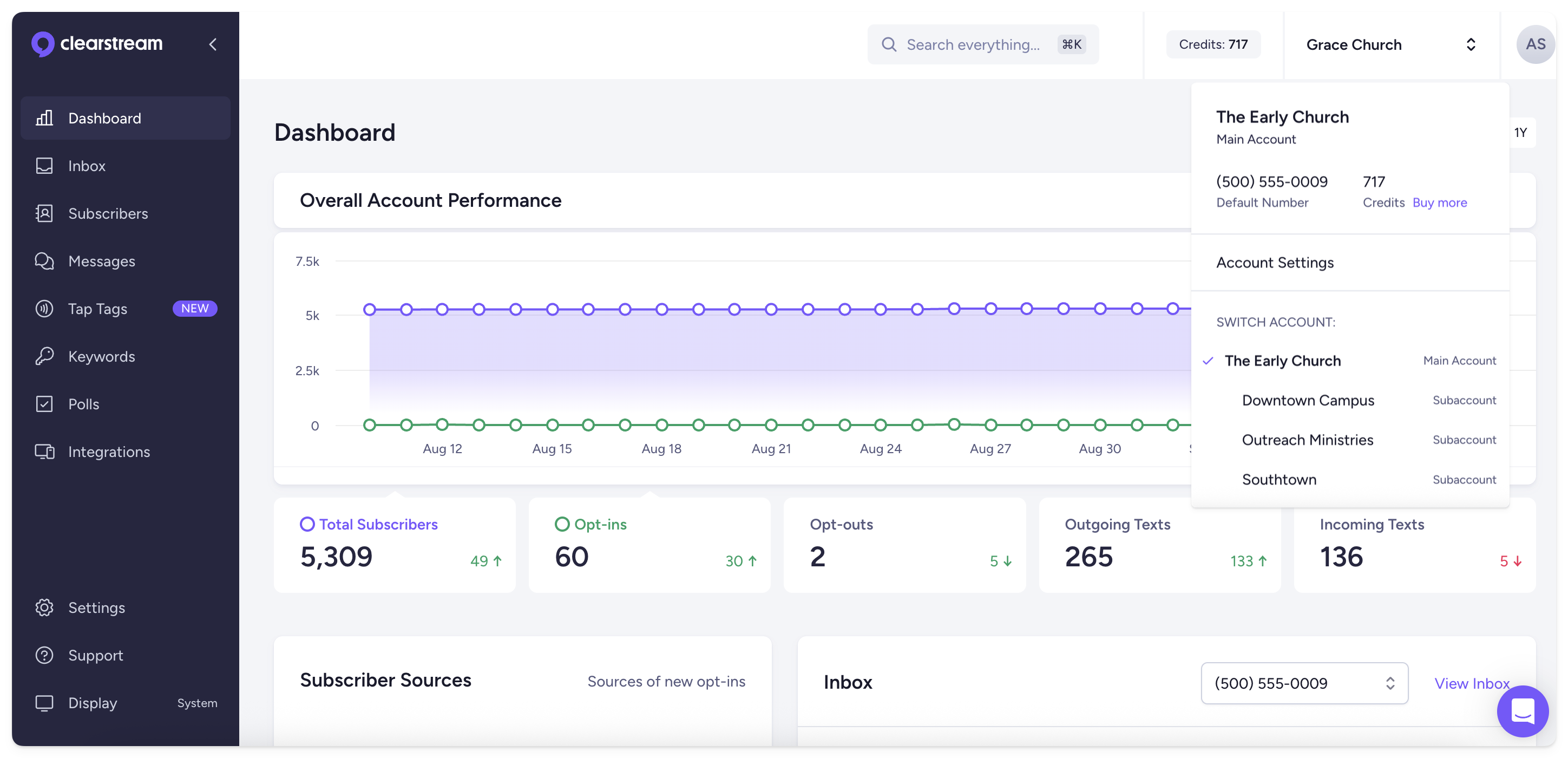Click the Aug 12 subscribers data point
This screenshot has width=1568, height=758.
(443, 309)
